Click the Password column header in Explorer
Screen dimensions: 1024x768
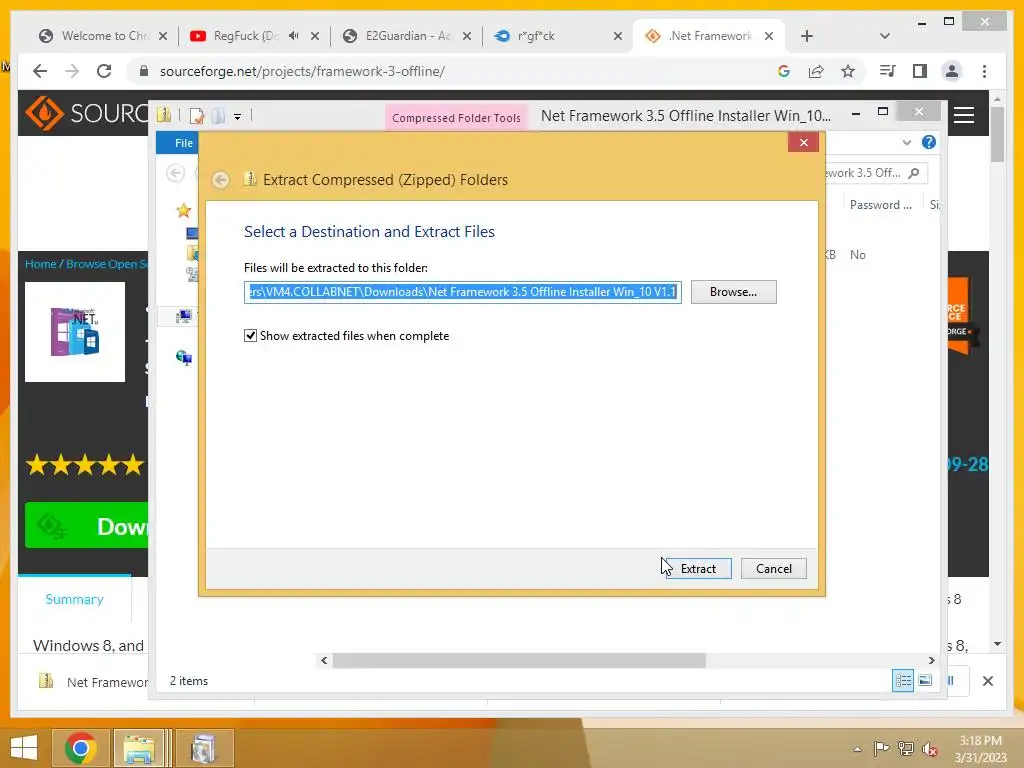[880, 205]
